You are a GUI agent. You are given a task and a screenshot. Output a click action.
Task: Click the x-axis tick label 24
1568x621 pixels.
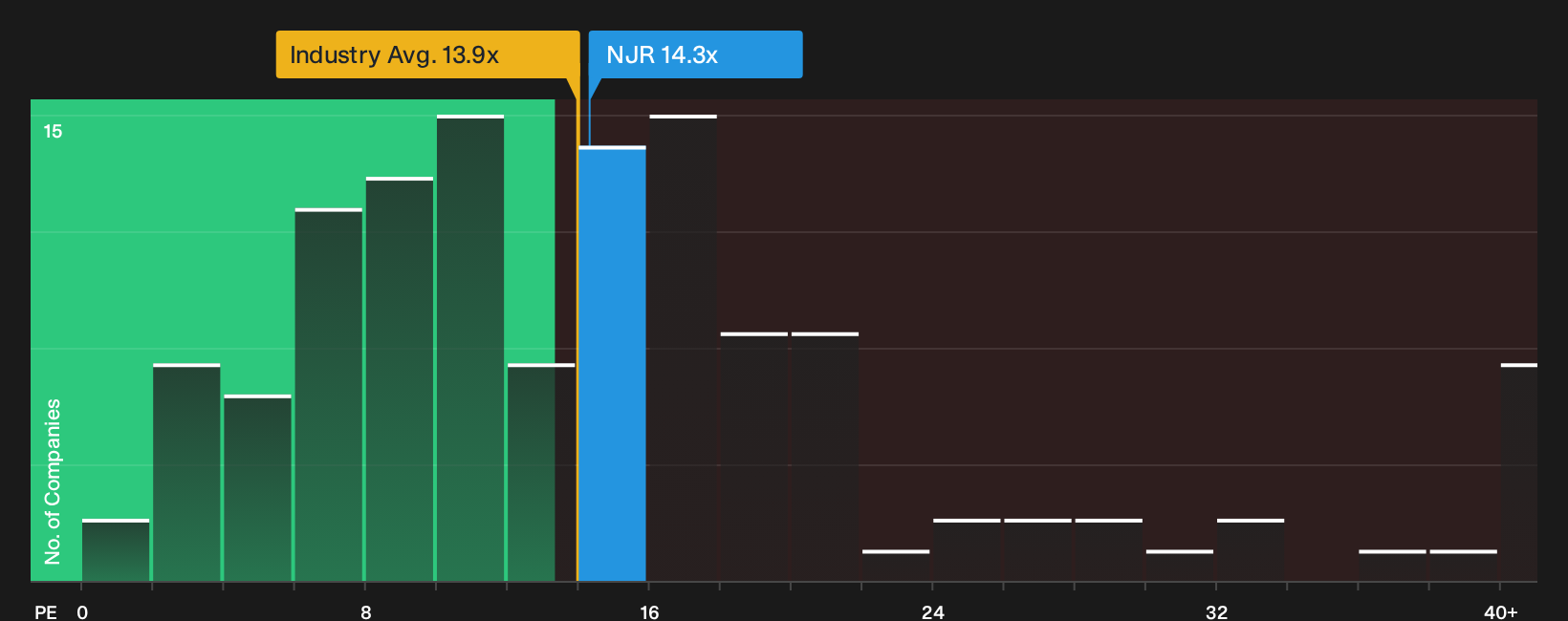(x=933, y=612)
